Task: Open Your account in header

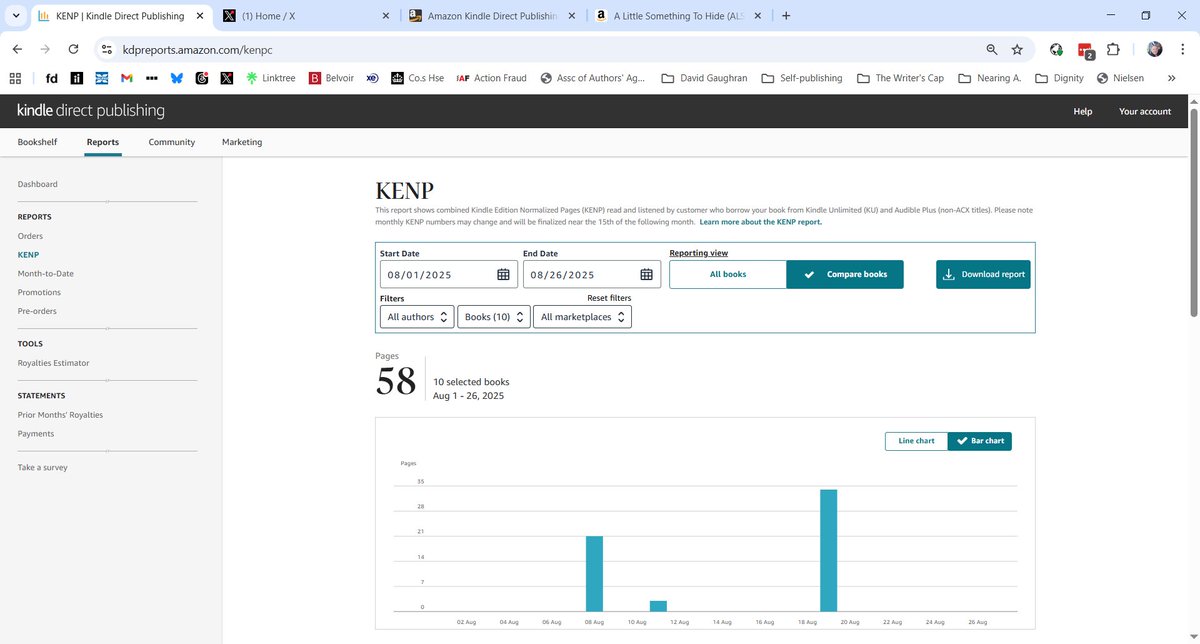Action: [1145, 111]
